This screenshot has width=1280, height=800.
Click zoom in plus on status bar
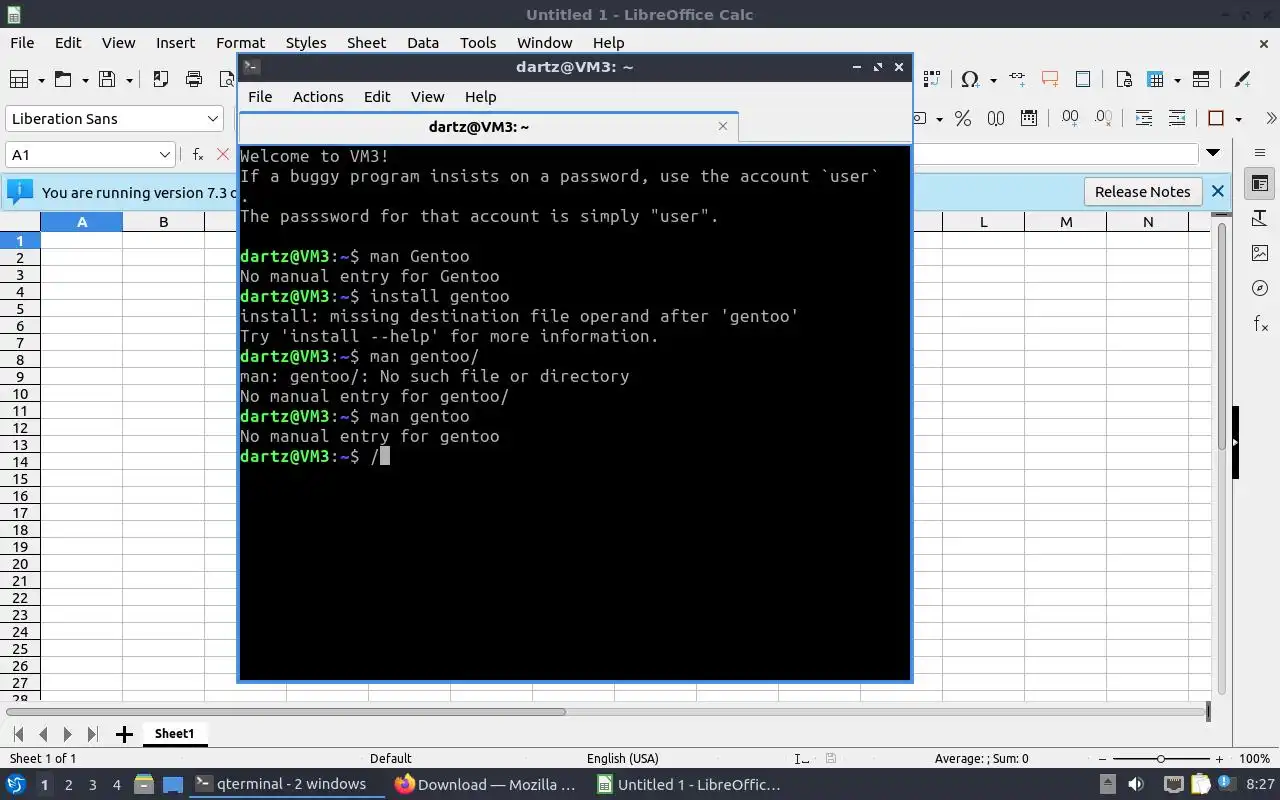1219,759
